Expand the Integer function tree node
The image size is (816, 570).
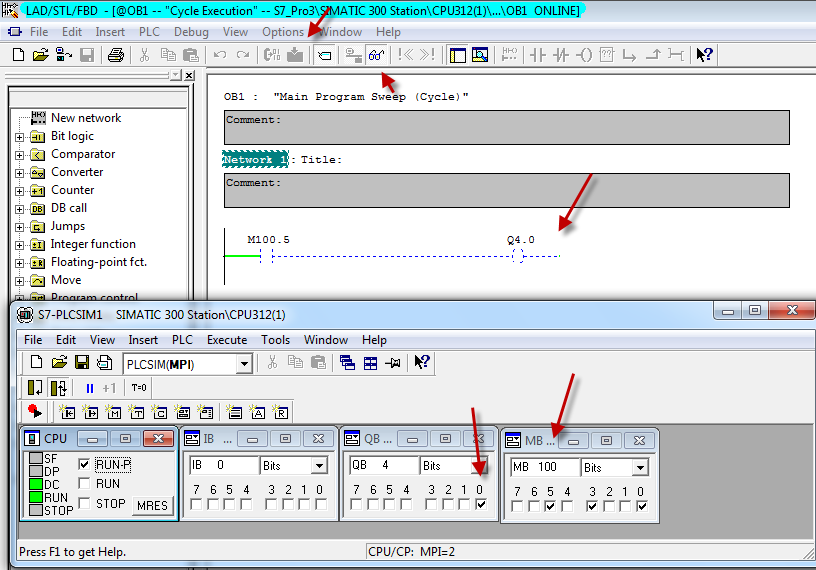coord(20,245)
